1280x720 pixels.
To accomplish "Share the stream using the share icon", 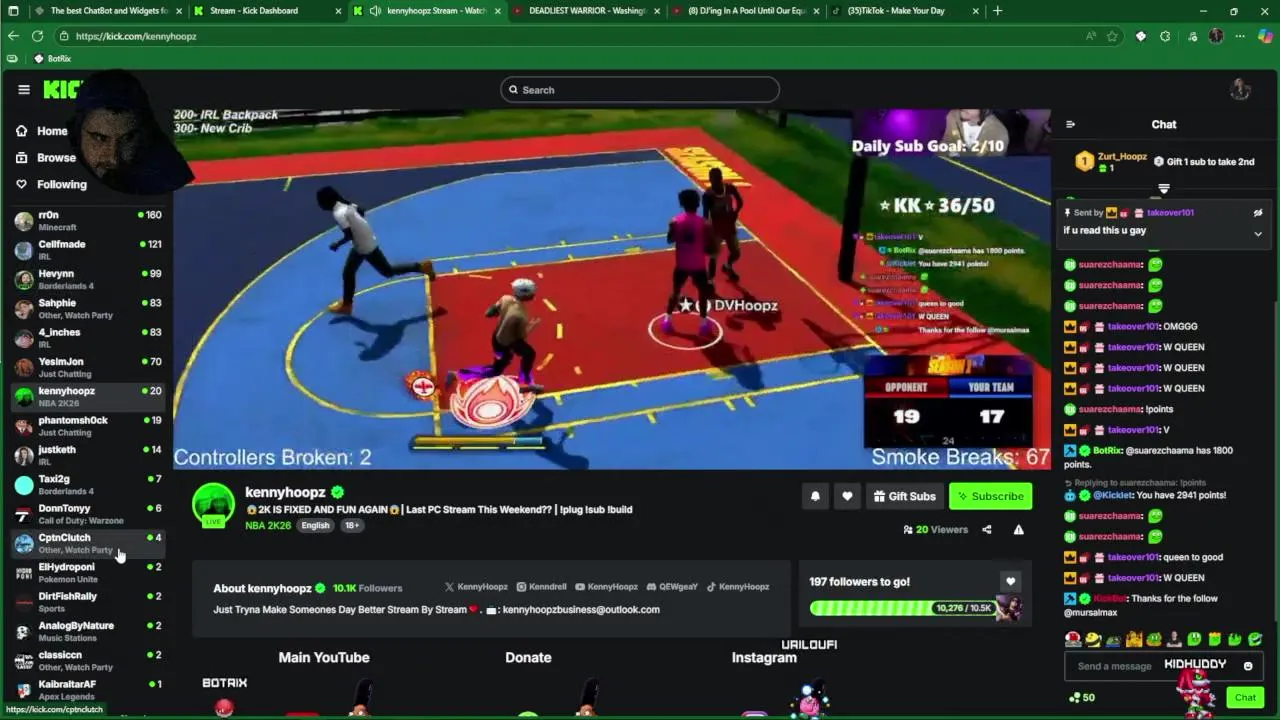I will click(x=987, y=529).
